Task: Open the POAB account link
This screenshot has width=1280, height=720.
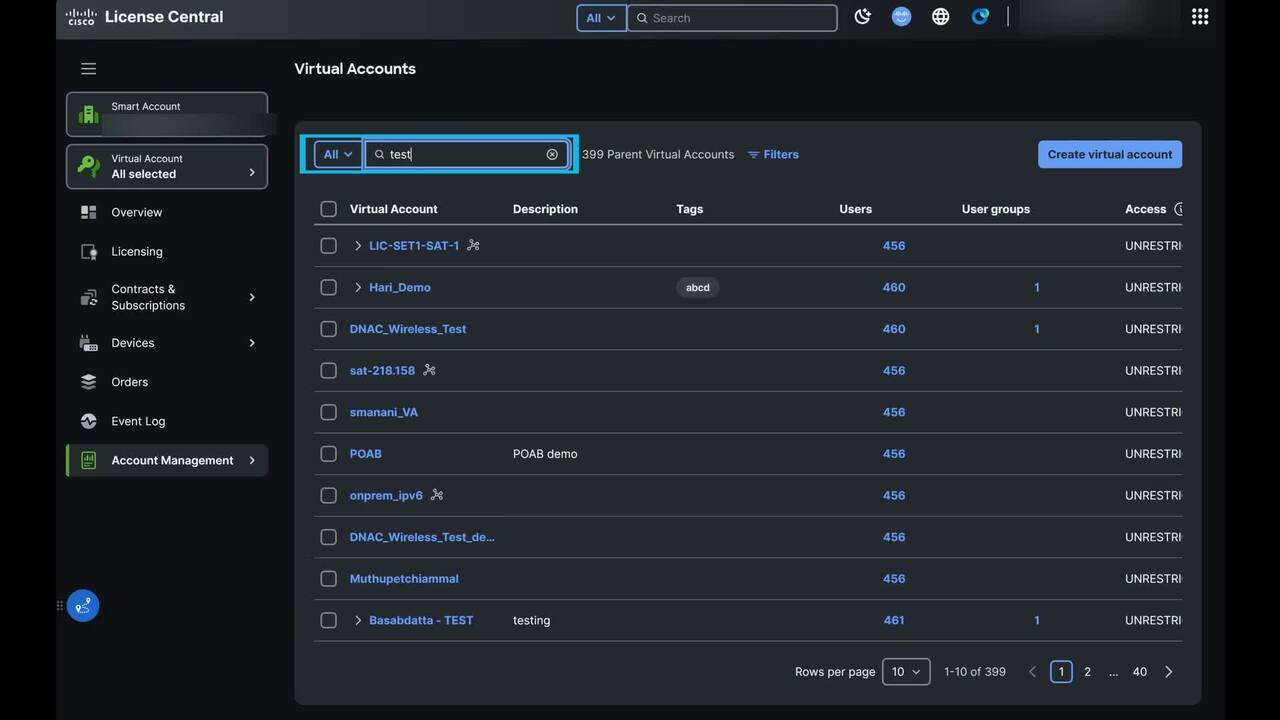Action: point(366,454)
